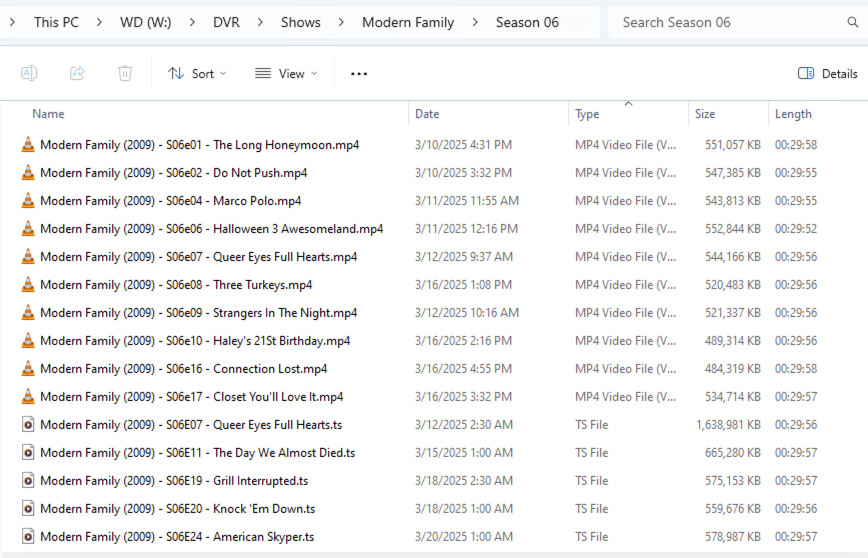Click VLC icon of Closet You'll Love It.mp4

(x=28, y=396)
